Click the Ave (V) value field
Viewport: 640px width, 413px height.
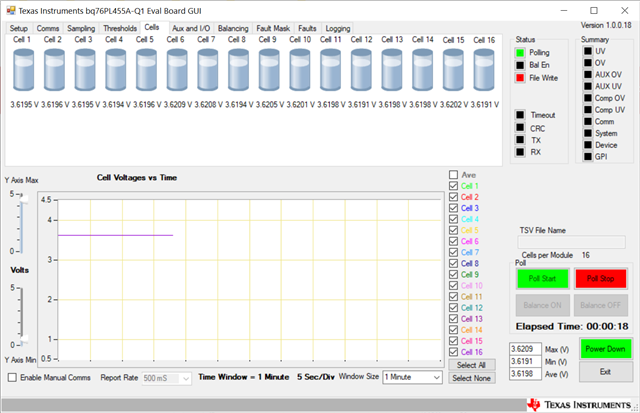525,374
